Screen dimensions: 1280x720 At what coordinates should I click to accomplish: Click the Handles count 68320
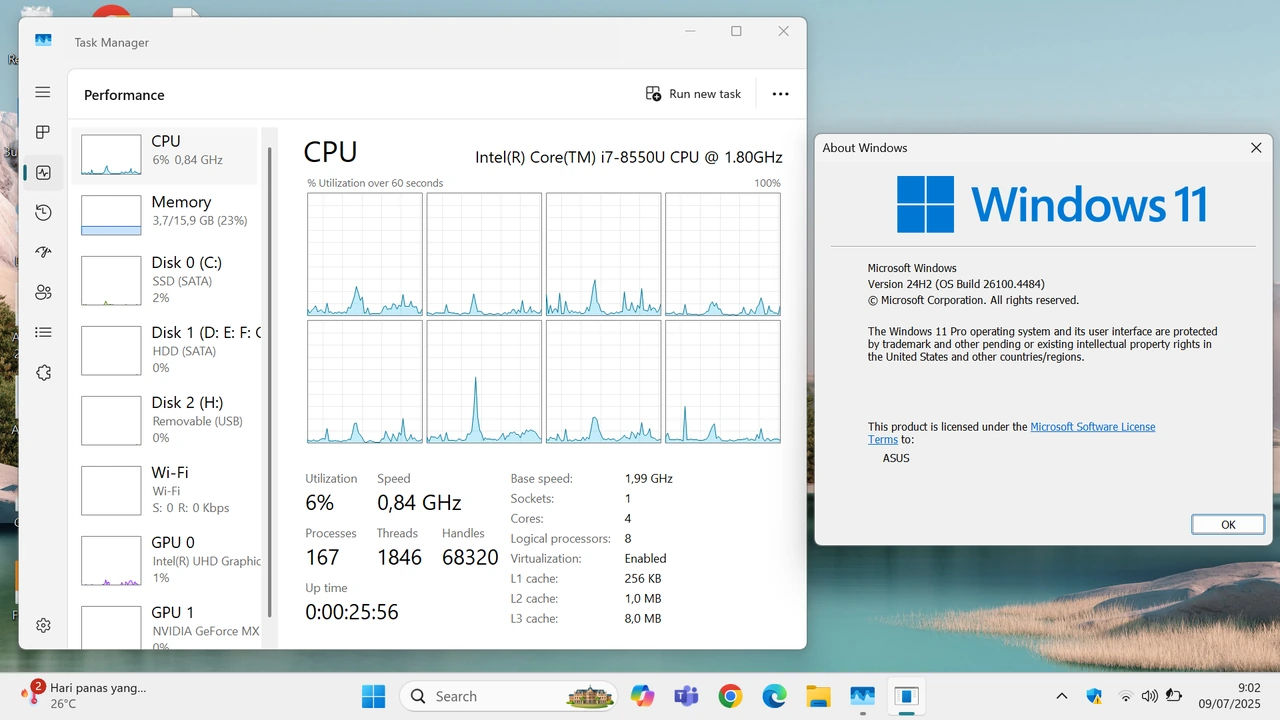pos(470,558)
